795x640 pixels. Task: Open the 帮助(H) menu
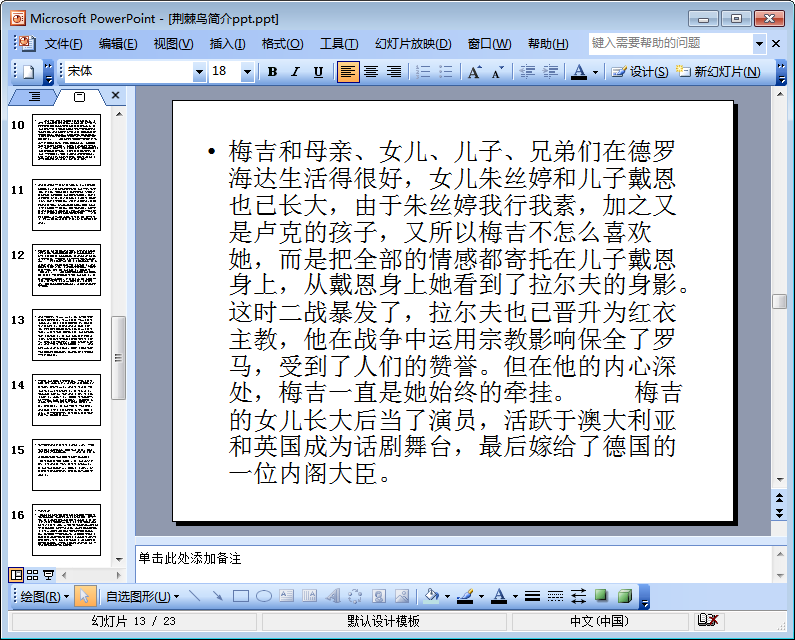(x=548, y=44)
